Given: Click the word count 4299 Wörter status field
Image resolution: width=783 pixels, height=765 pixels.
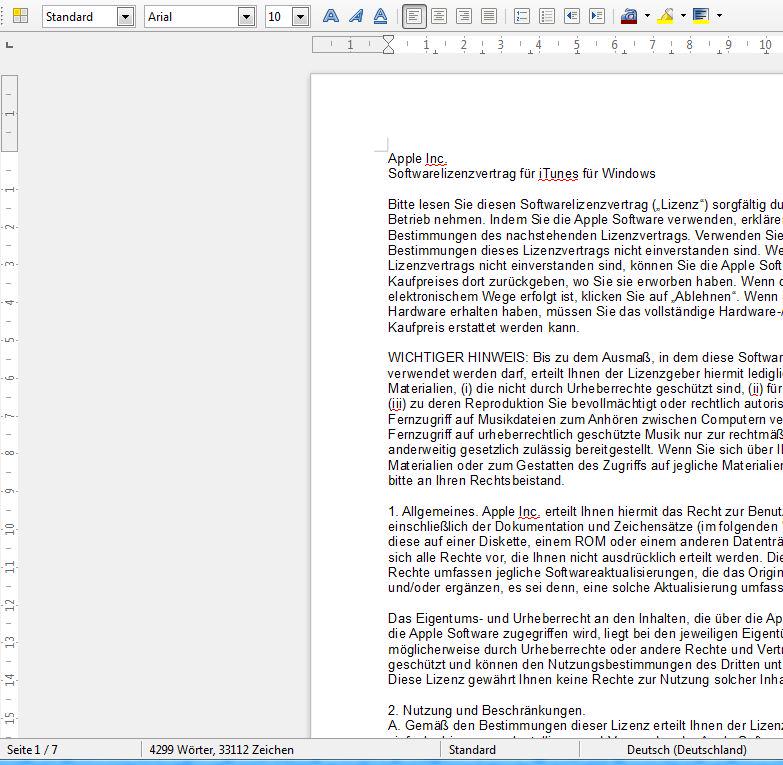Looking at the screenshot, I should tap(222, 750).
